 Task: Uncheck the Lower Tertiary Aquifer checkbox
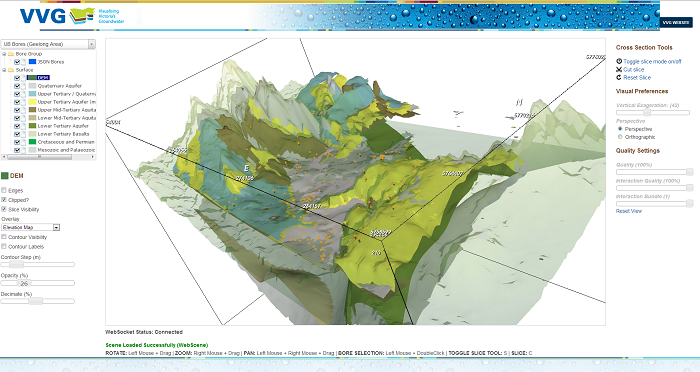pos(17,126)
